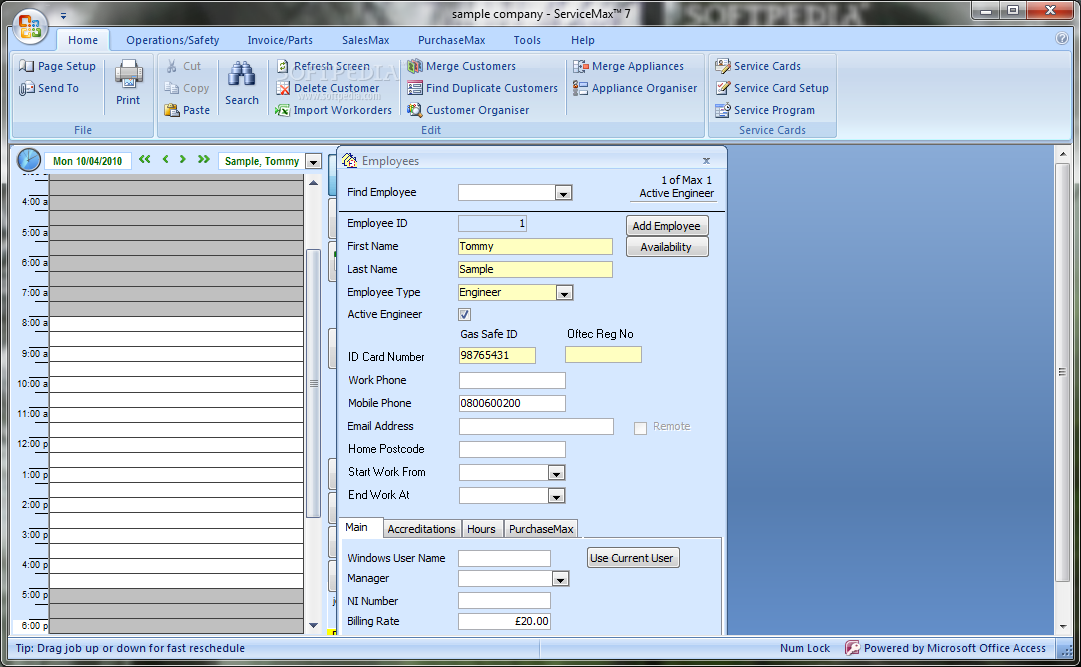Click the Print printer icon
The image size is (1081, 667).
(x=128, y=74)
